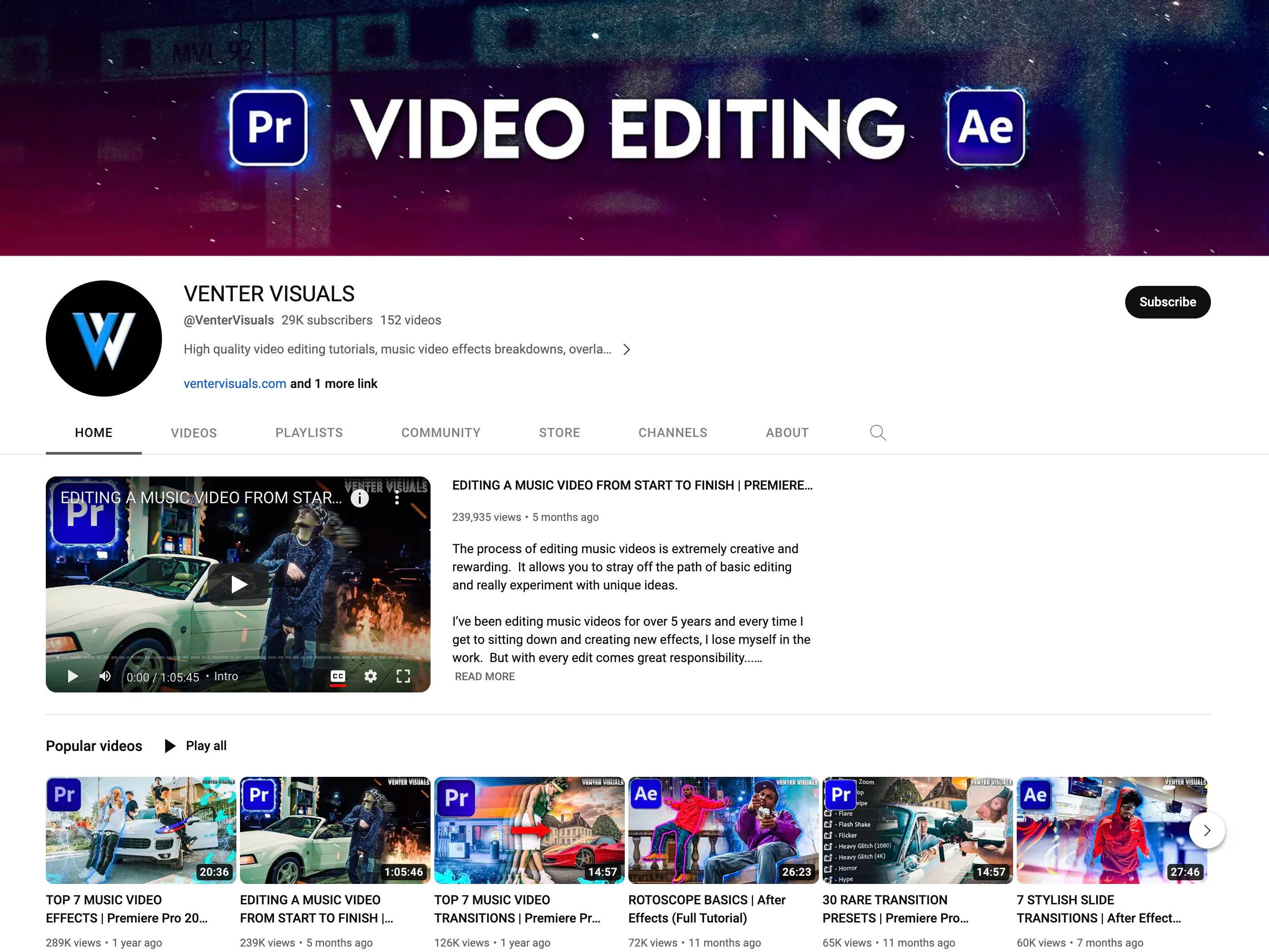The image size is (1269, 952).
Task: Click the video title overlay in player
Action: click(x=201, y=497)
